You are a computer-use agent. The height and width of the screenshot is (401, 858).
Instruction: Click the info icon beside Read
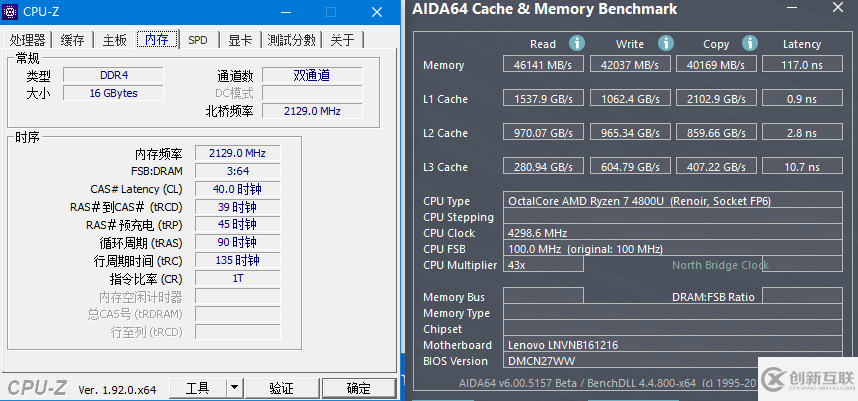tap(576, 44)
